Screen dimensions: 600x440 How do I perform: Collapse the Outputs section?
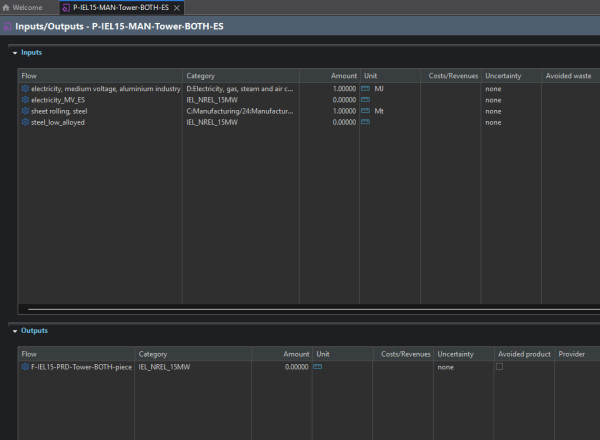pyautogui.click(x=15, y=330)
